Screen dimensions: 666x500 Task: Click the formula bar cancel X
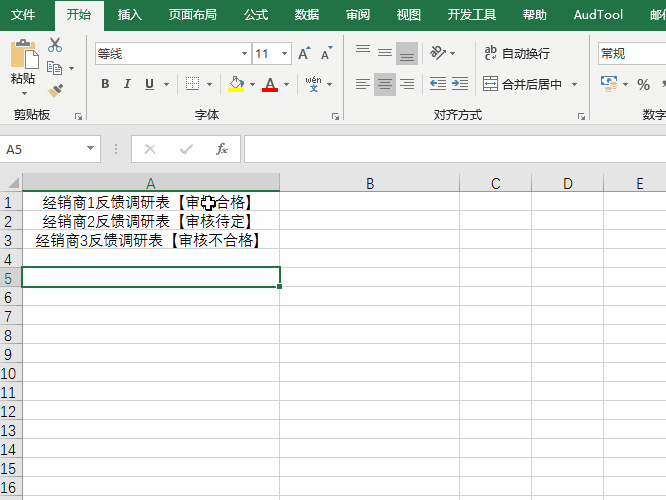[x=150, y=149]
